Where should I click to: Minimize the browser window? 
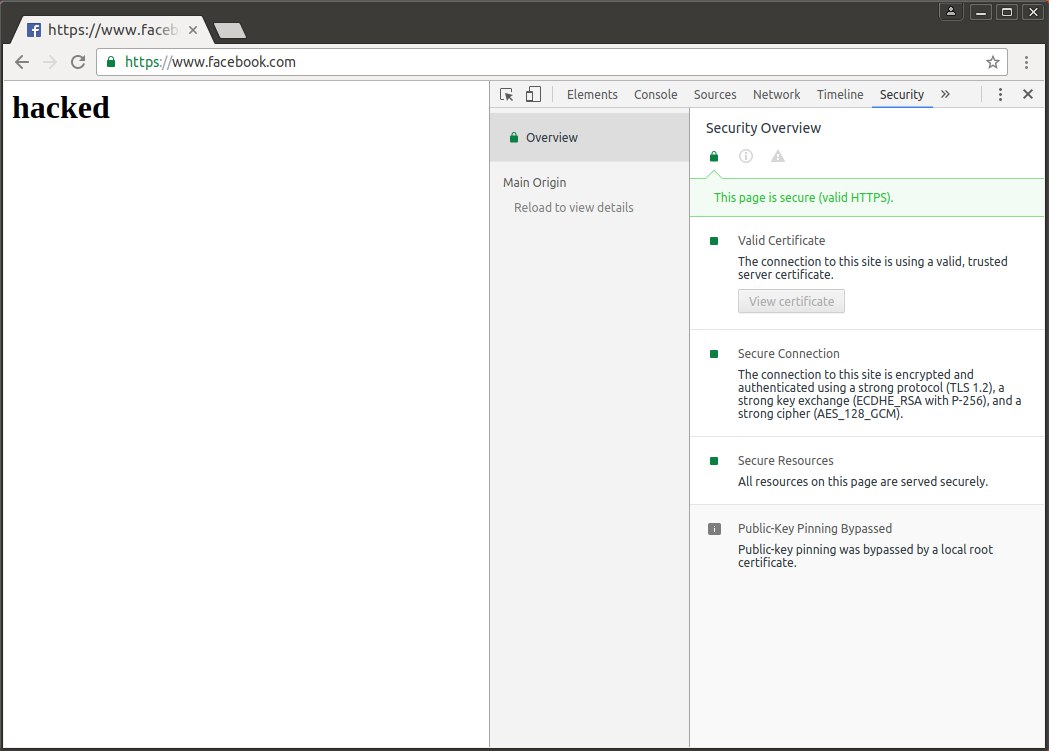point(981,11)
